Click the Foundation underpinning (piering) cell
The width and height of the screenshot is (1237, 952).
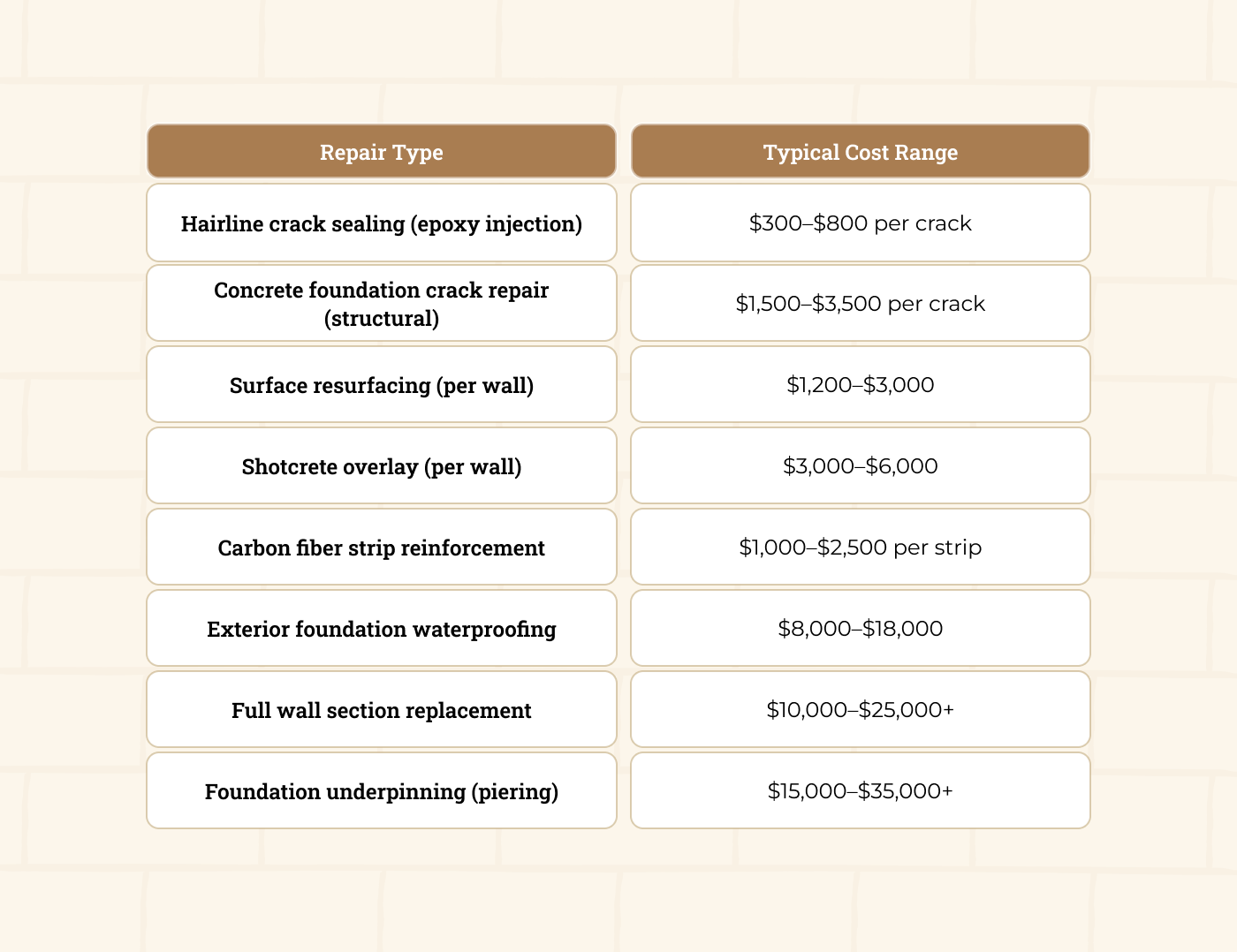click(x=381, y=791)
